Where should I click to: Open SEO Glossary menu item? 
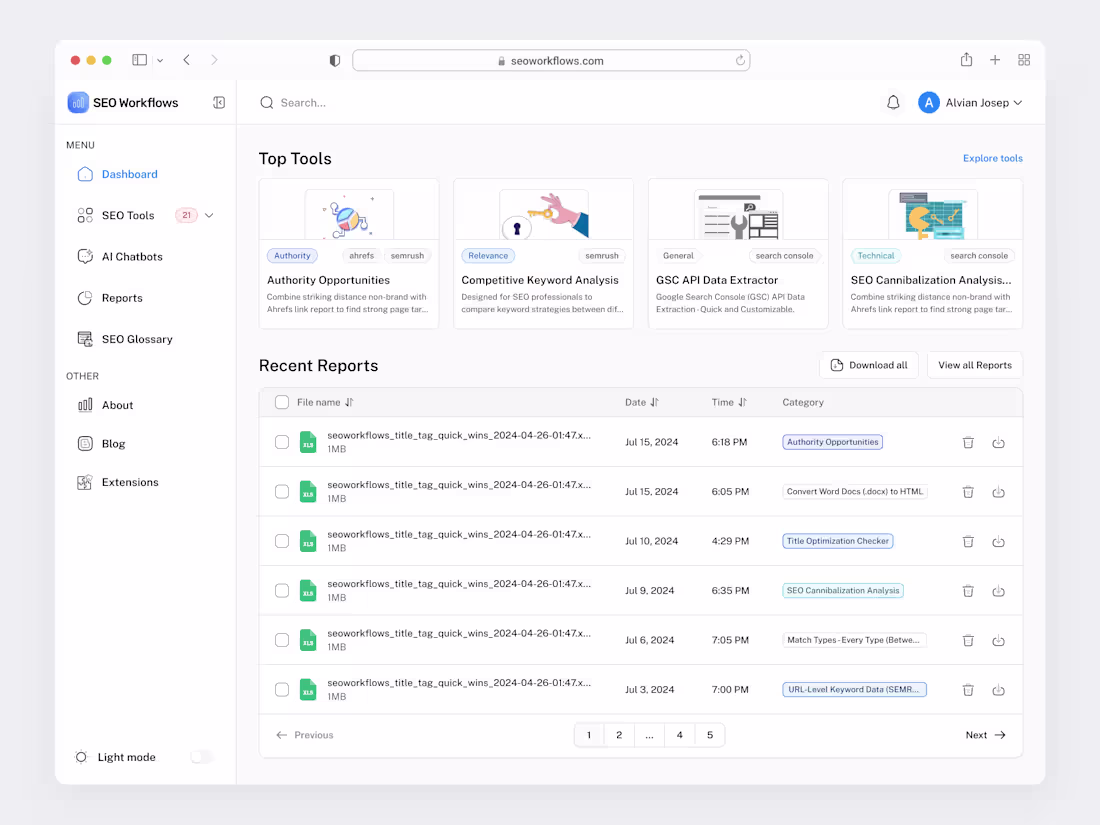tap(125, 339)
